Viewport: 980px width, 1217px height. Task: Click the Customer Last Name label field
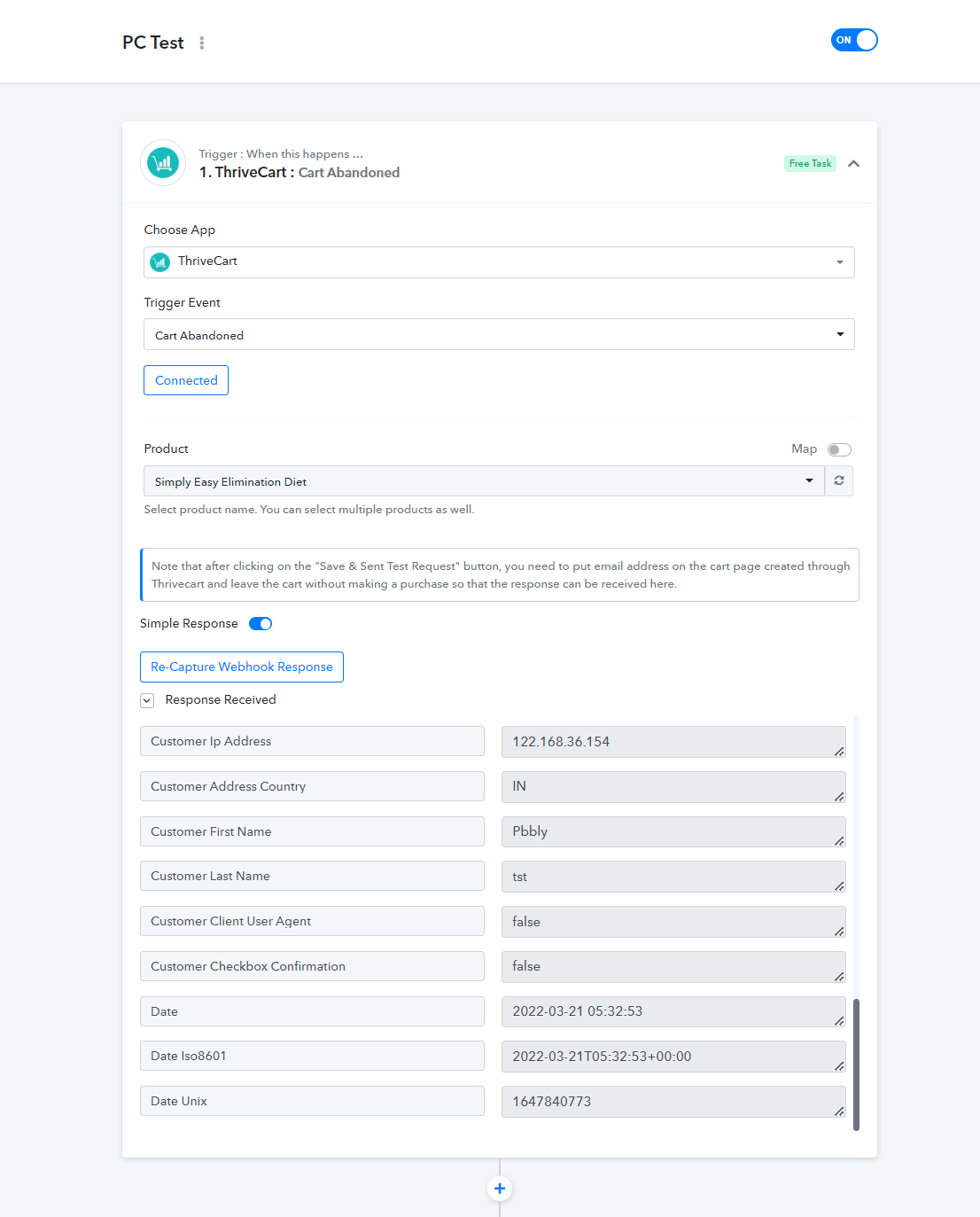pyautogui.click(x=312, y=876)
